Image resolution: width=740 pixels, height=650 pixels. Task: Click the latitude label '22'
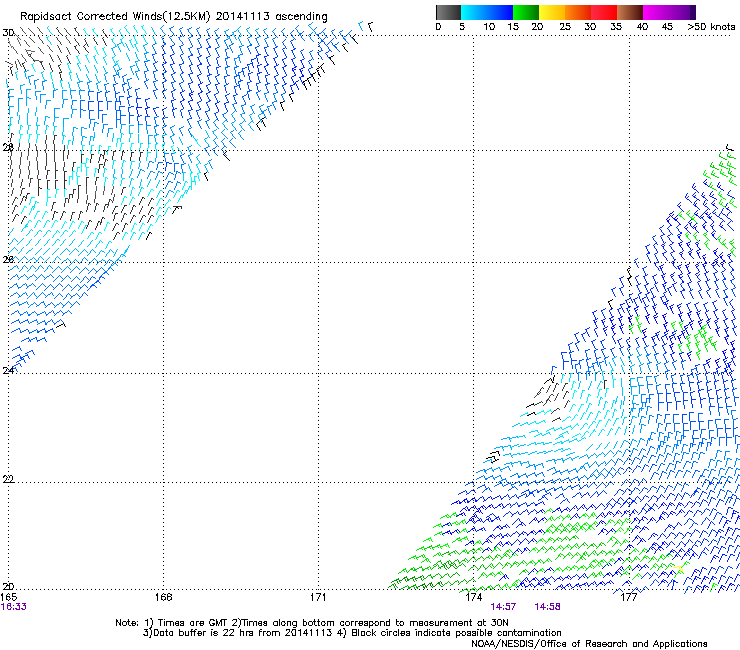click(x=8, y=479)
